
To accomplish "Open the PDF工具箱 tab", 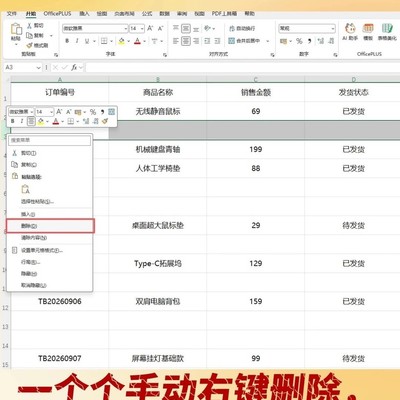I will 224,13.
